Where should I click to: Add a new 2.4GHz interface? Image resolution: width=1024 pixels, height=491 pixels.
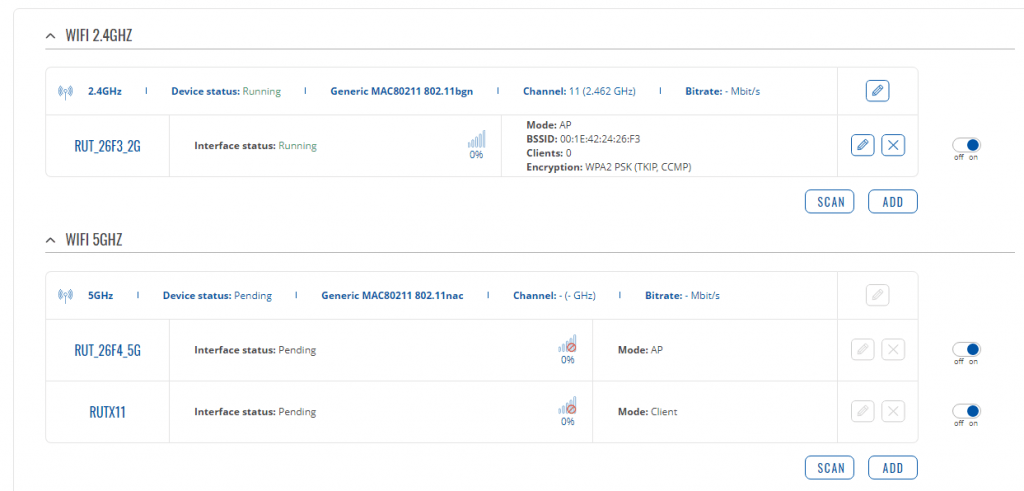893,202
